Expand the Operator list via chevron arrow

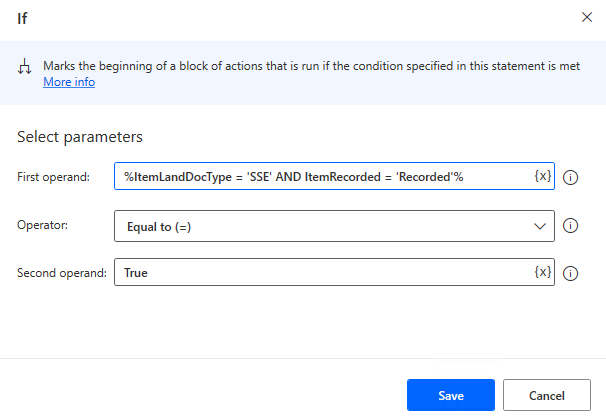pos(540,226)
